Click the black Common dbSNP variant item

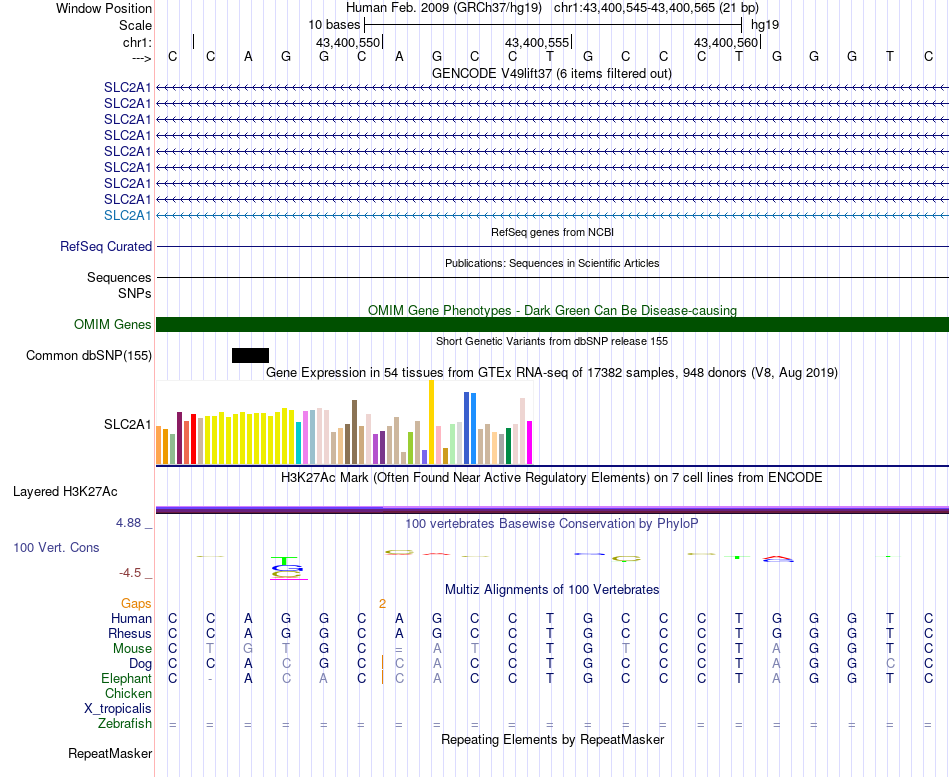[250, 356]
